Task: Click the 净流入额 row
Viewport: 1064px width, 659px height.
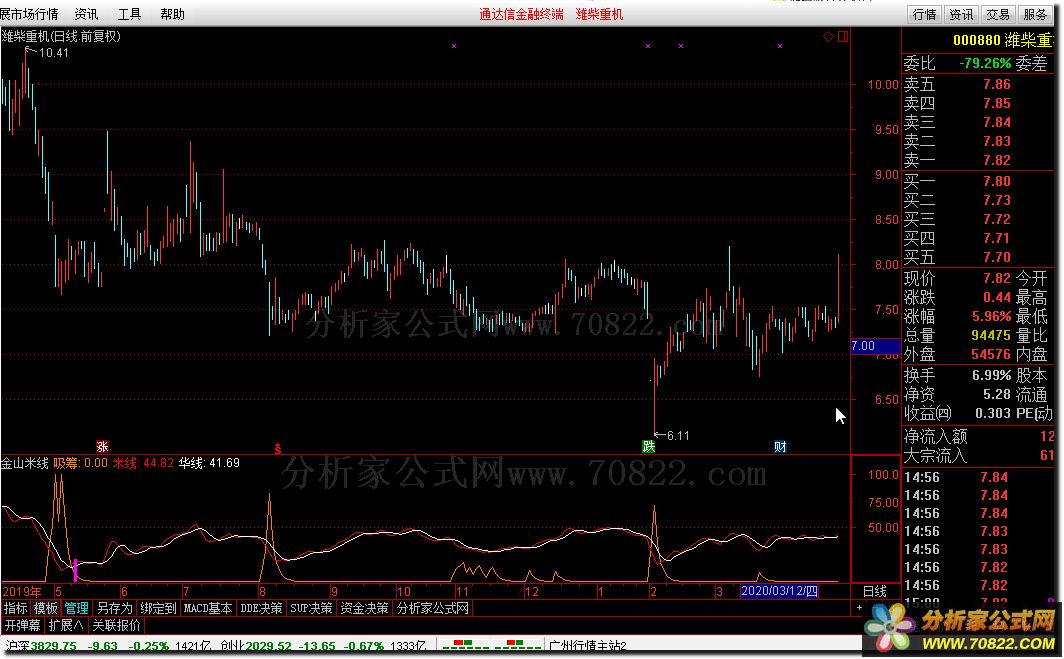Action: 979,436
